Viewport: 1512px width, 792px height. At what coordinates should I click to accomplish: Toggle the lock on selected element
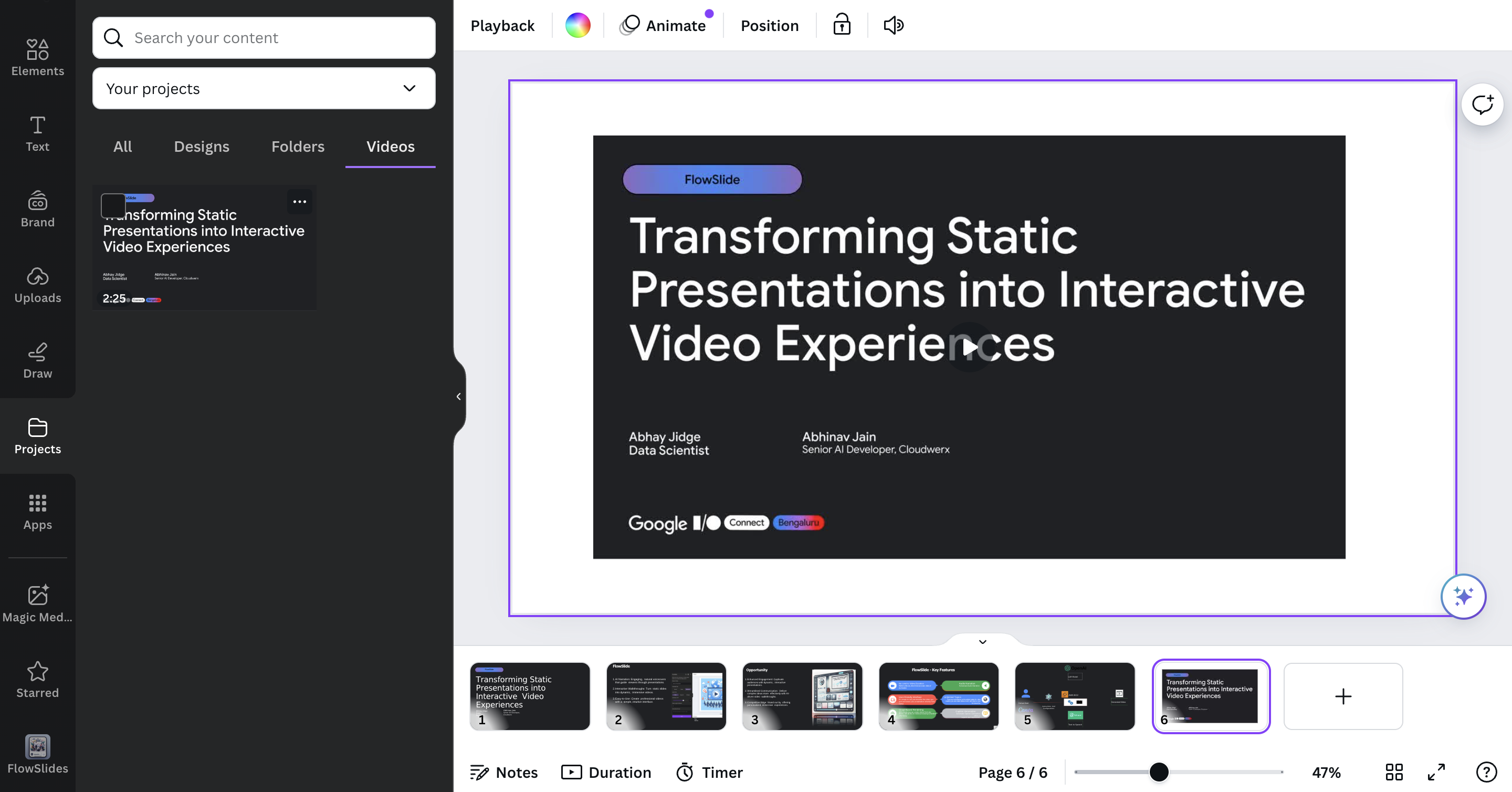842,25
